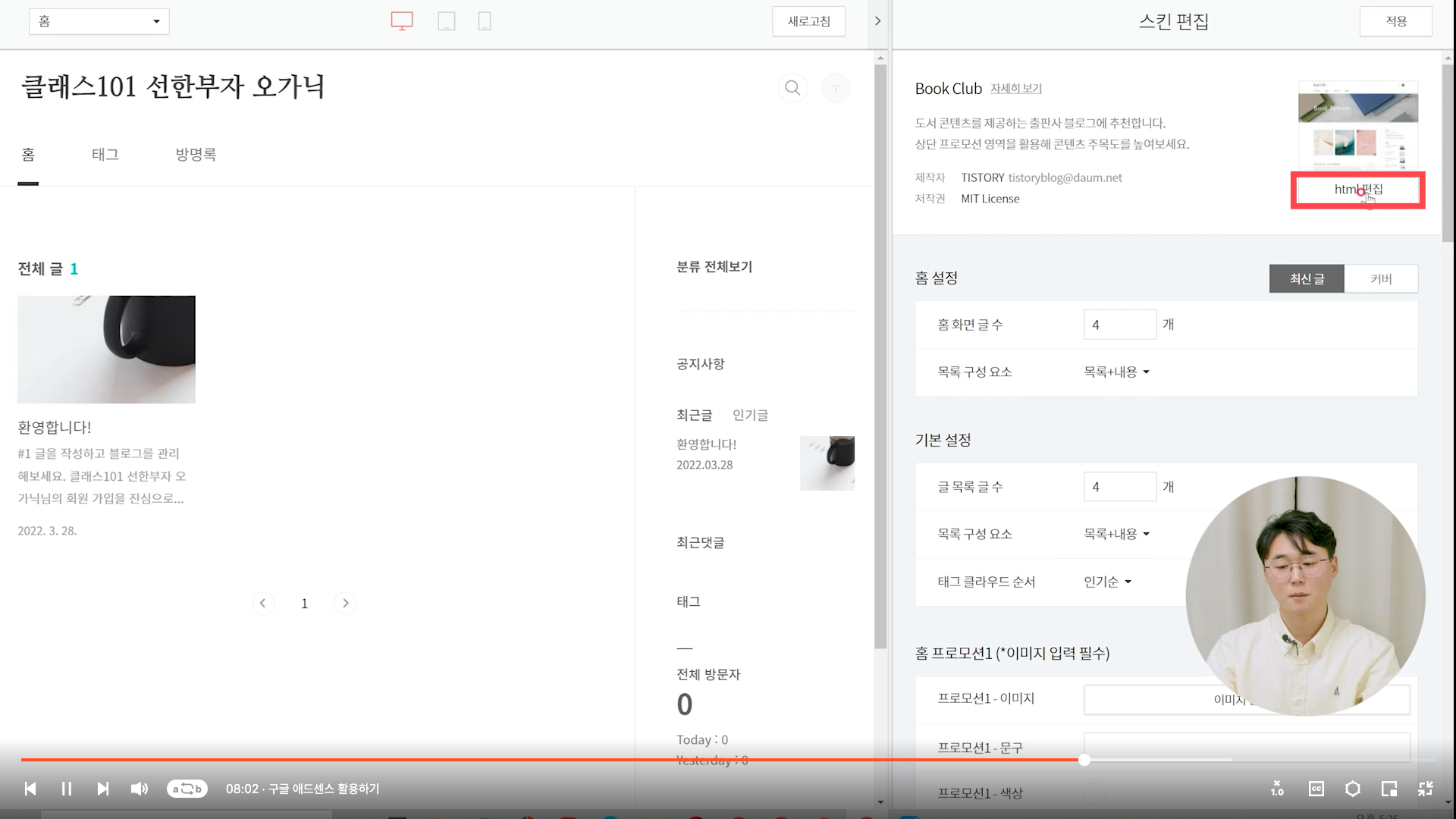Viewport: 1456px width, 819px height.
Task: Switch to mobile preview icon
Action: 485,21
